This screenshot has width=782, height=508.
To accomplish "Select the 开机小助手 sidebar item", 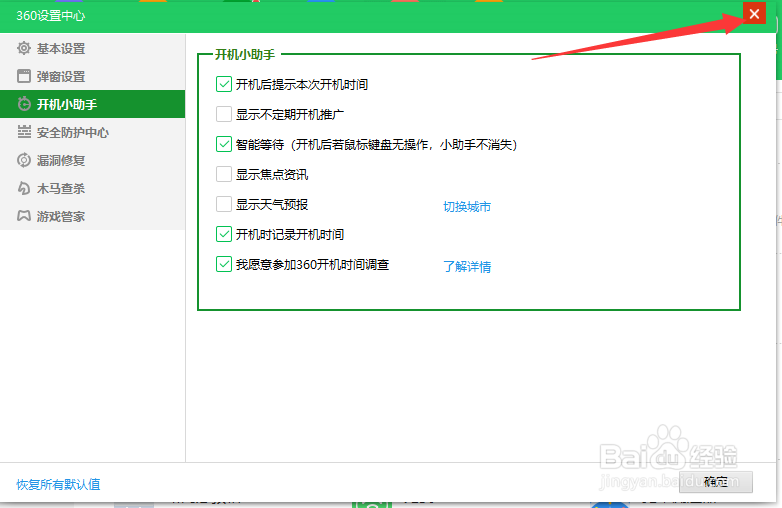I will point(92,104).
